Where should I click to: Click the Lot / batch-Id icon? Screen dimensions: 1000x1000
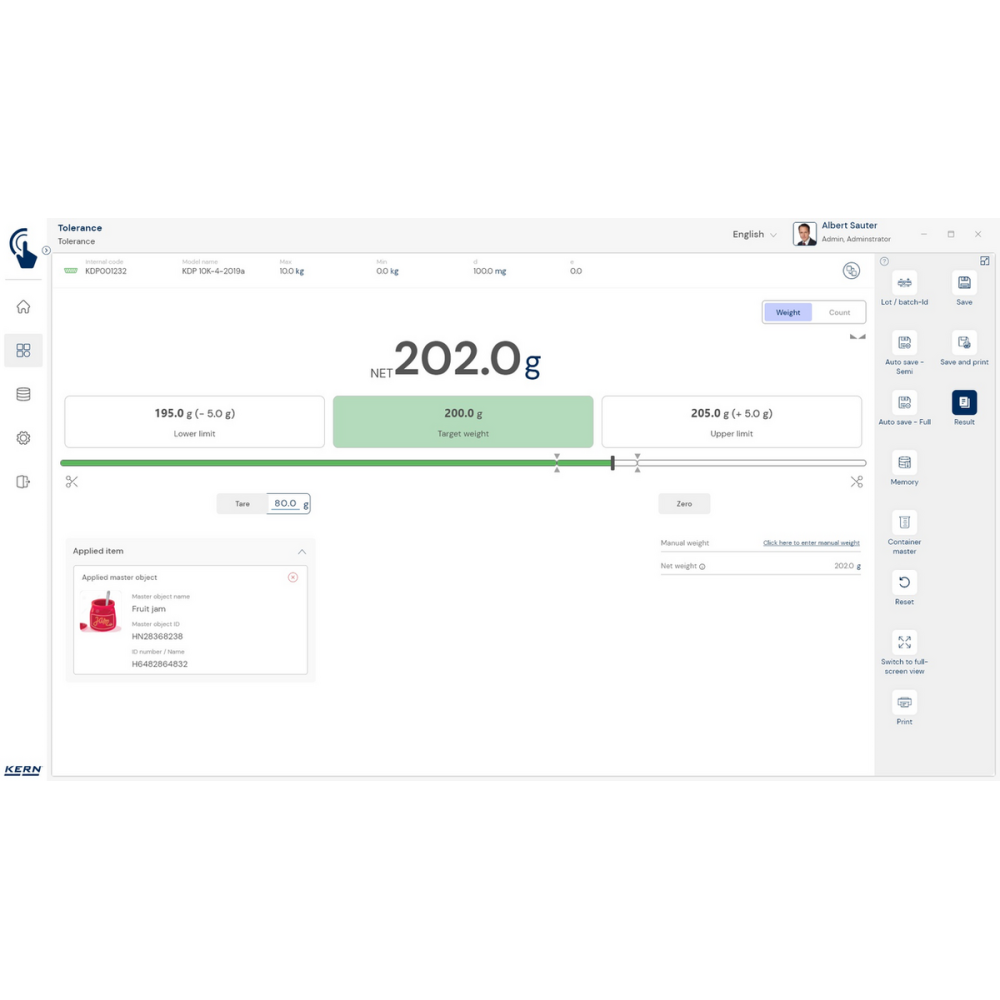click(x=904, y=283)
